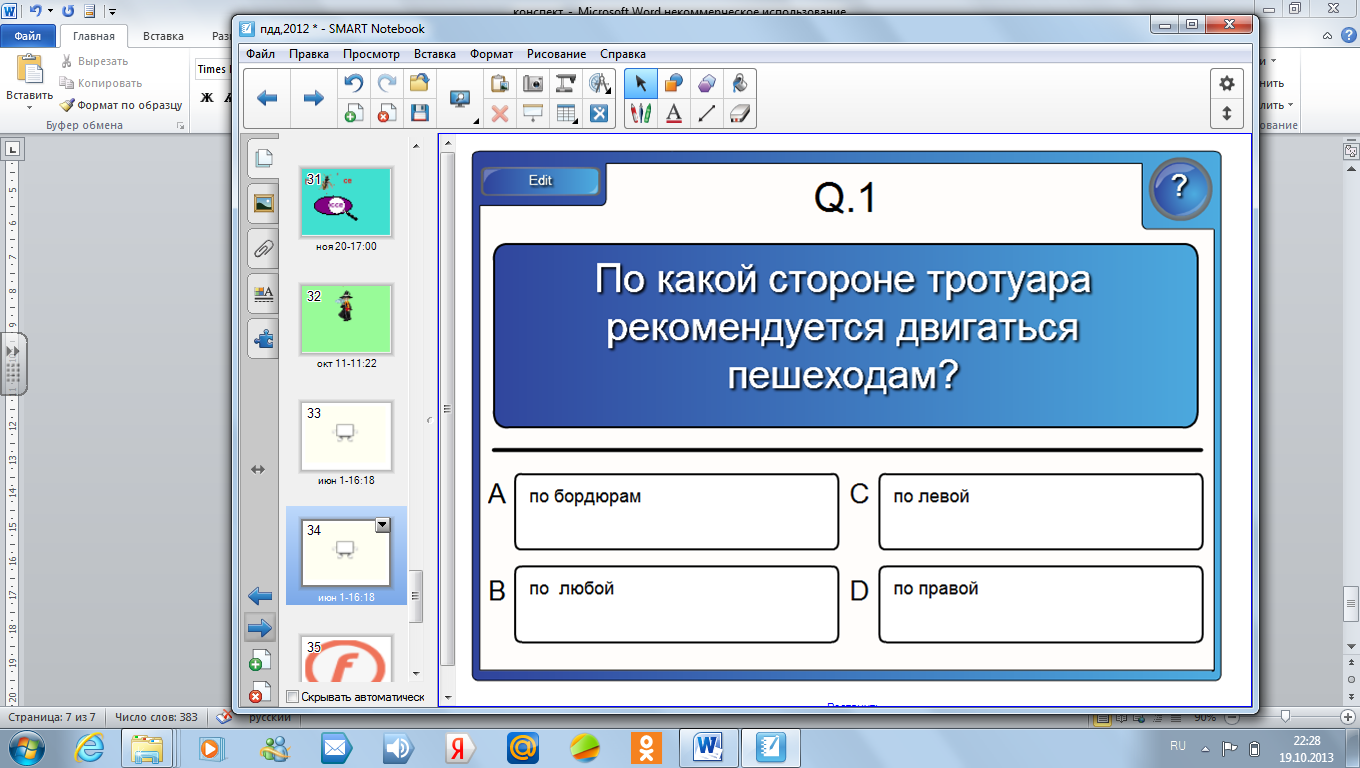Delete selected object with red X icon
Screen dimensions: 1360x768
[x=500, y=113]
